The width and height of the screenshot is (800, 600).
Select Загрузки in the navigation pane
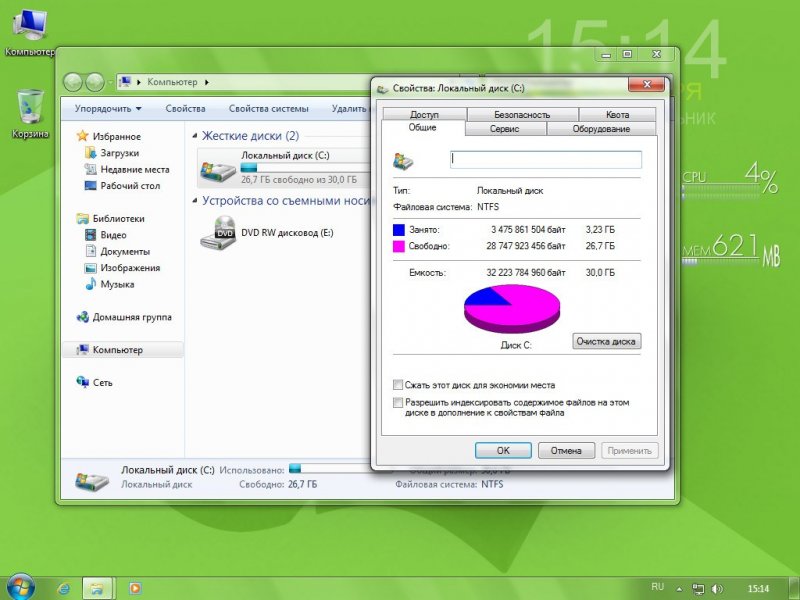tap(119, 153)
